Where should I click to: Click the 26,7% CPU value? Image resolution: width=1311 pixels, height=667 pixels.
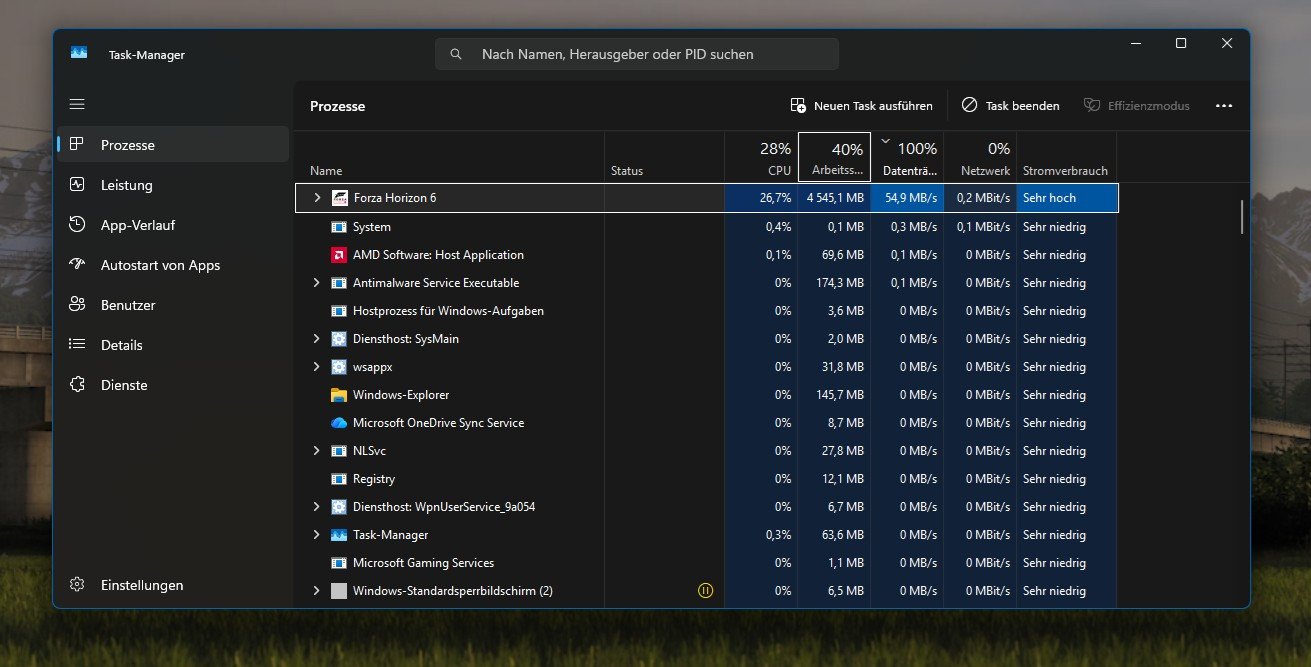(x=761, y=198)
